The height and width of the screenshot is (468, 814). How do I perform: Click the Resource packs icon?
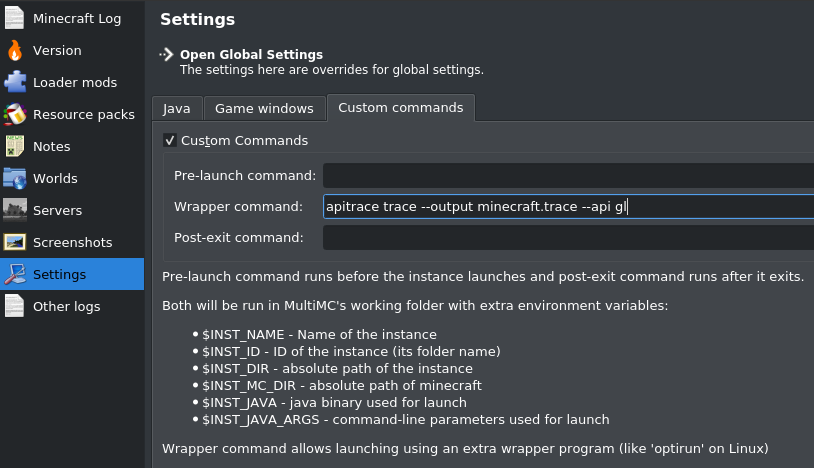[15, 114]
